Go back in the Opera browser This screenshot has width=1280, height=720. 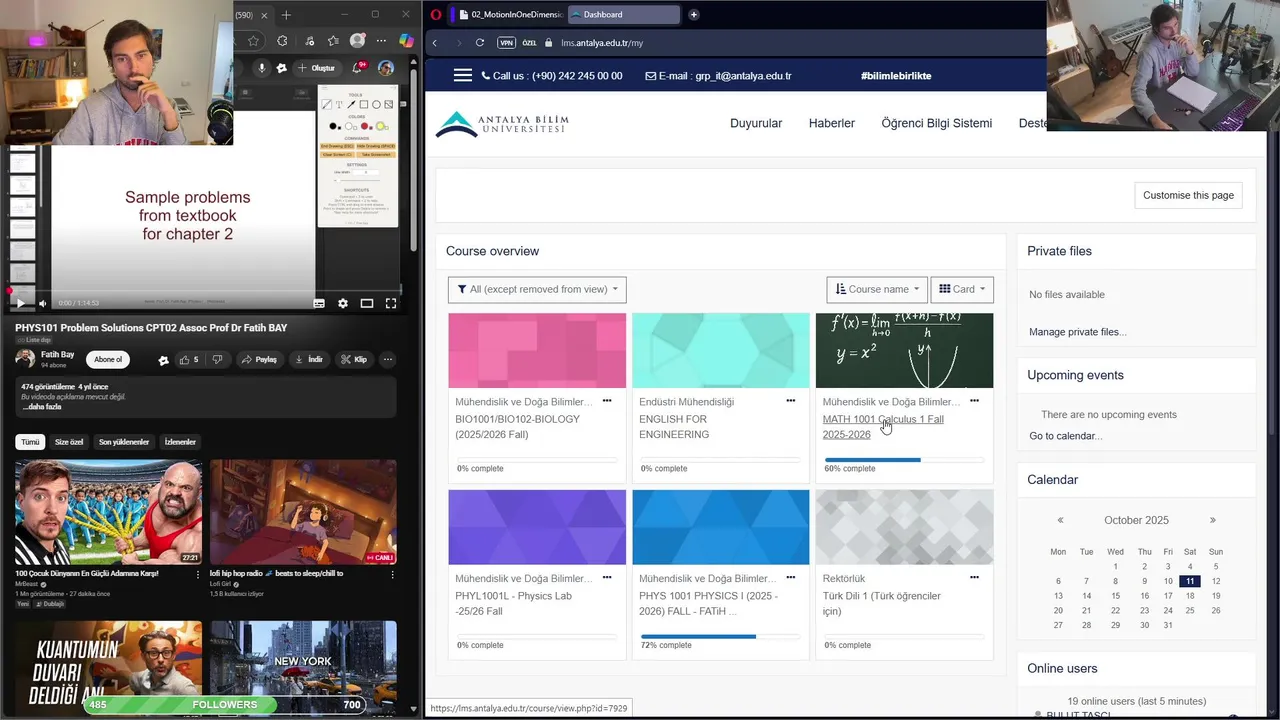point(435,43)
